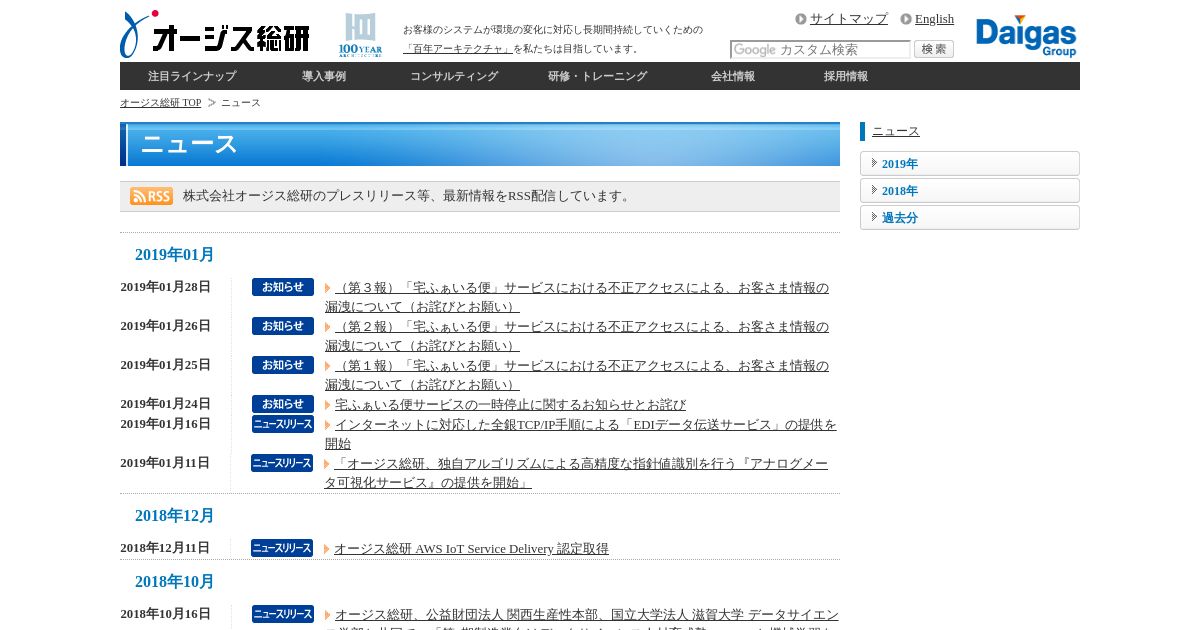Open the サイトマップ link
The image size is (1200, 630).
tap(849, 19)
